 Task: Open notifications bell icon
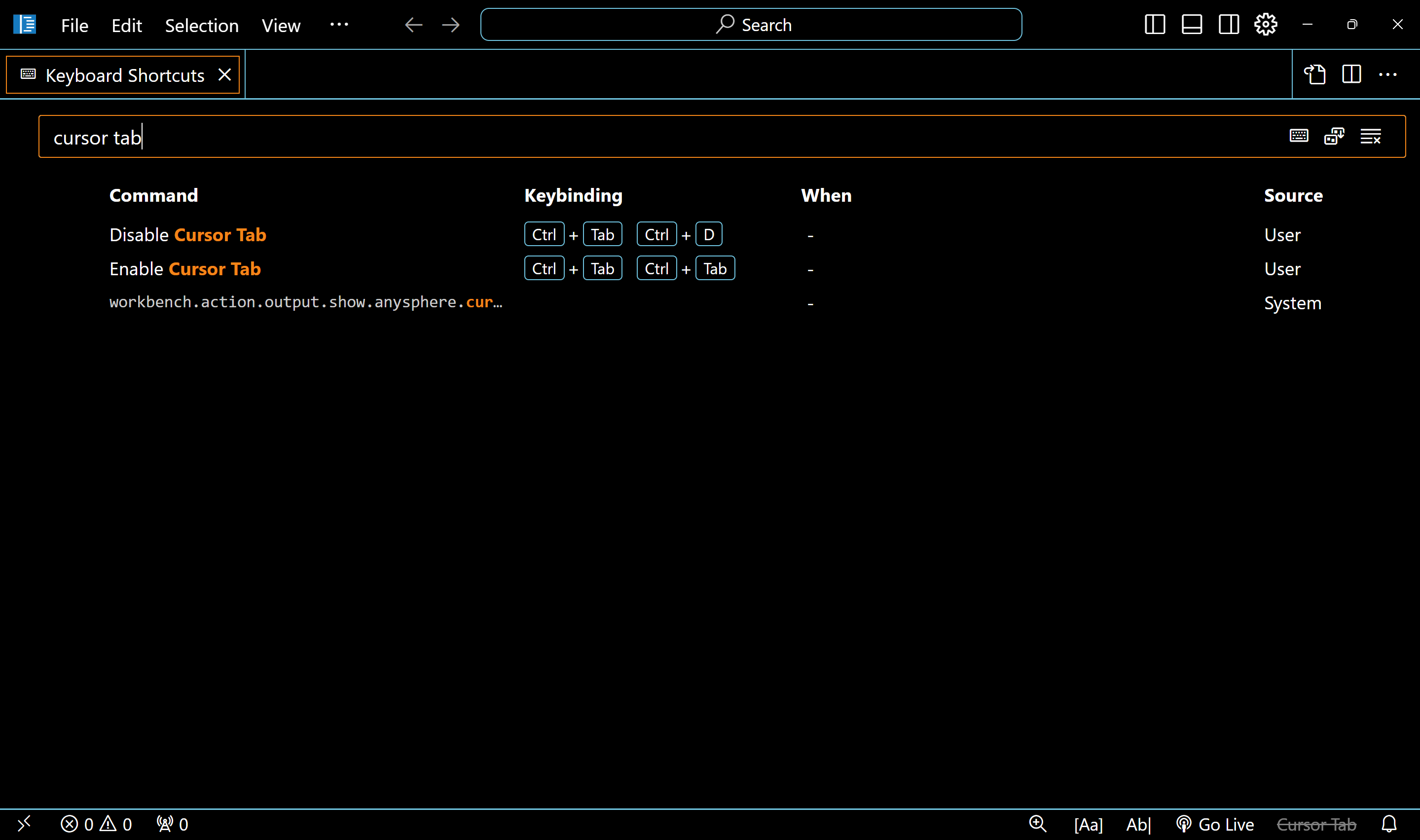[1389, 824]
